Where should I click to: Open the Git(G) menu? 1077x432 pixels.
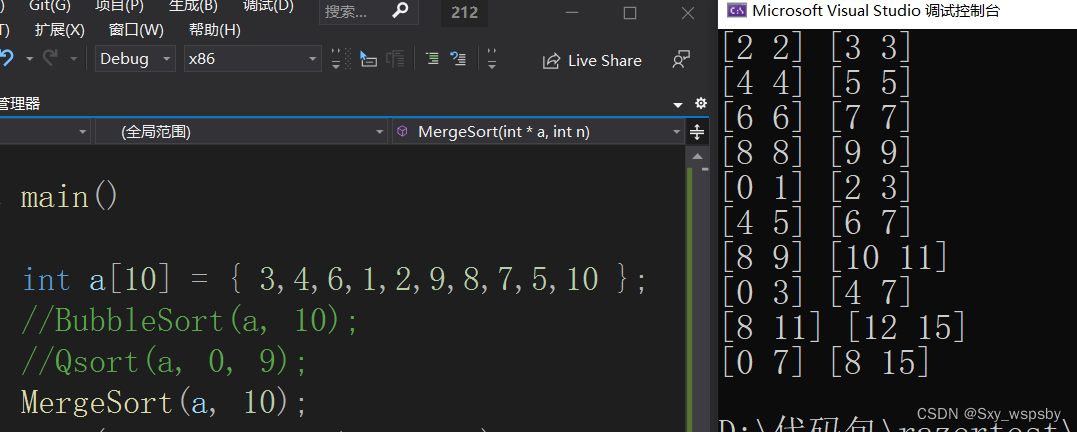coord(50,6)
